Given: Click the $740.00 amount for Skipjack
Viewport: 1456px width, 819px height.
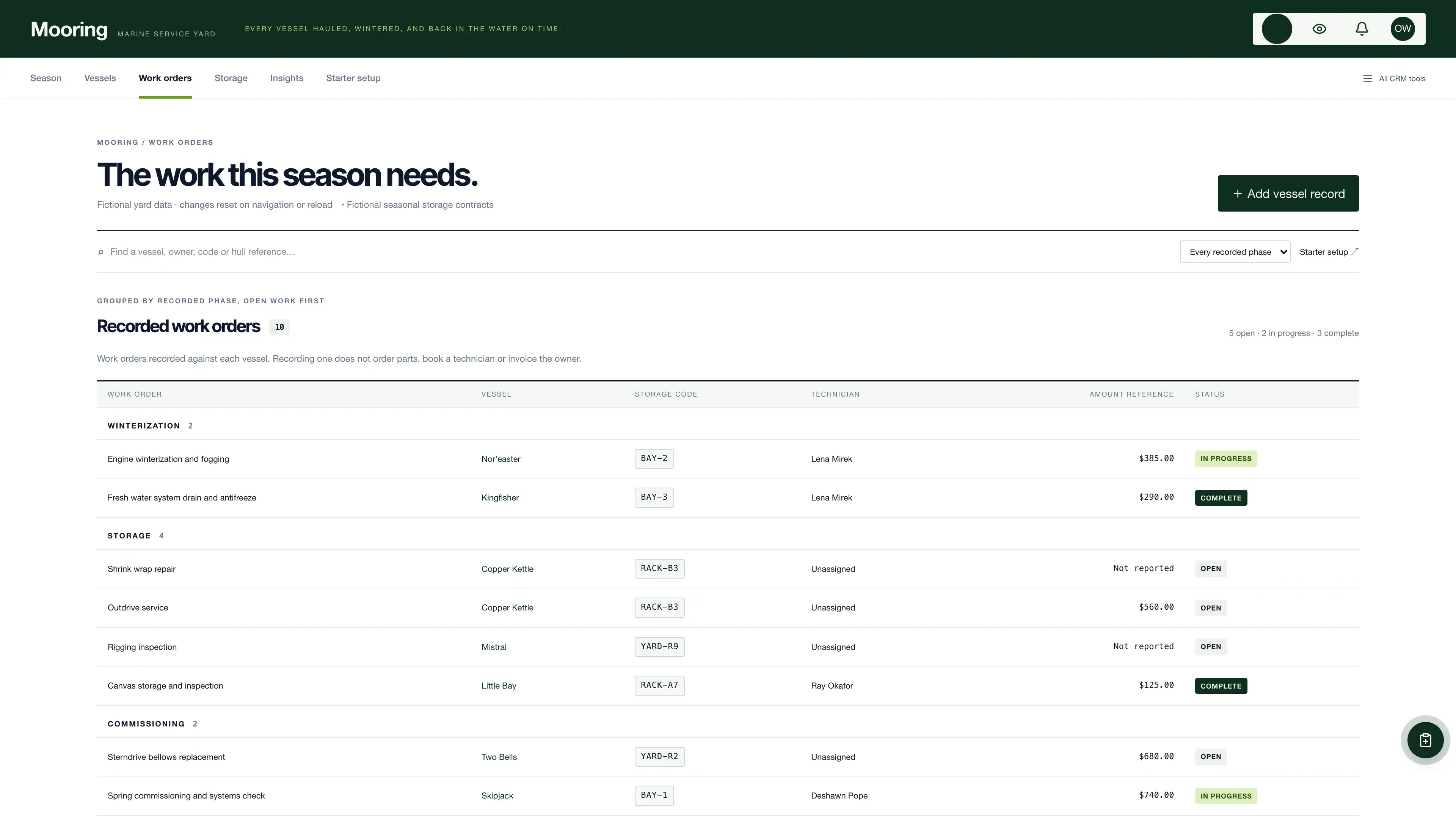Looking at the screenshot, I should 1156,795.
